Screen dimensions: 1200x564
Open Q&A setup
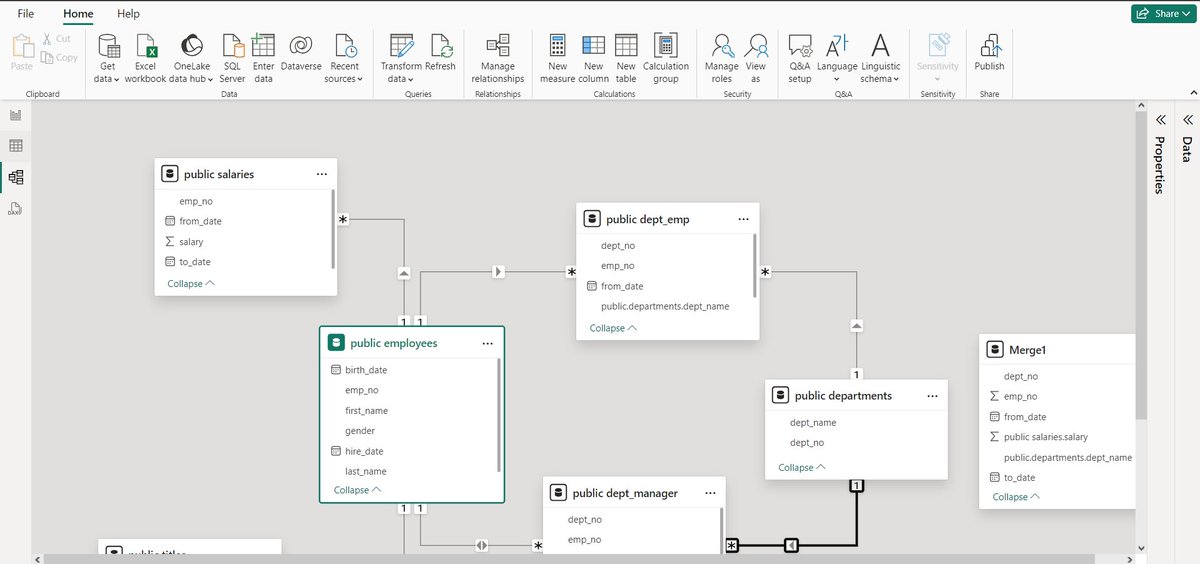800,58
